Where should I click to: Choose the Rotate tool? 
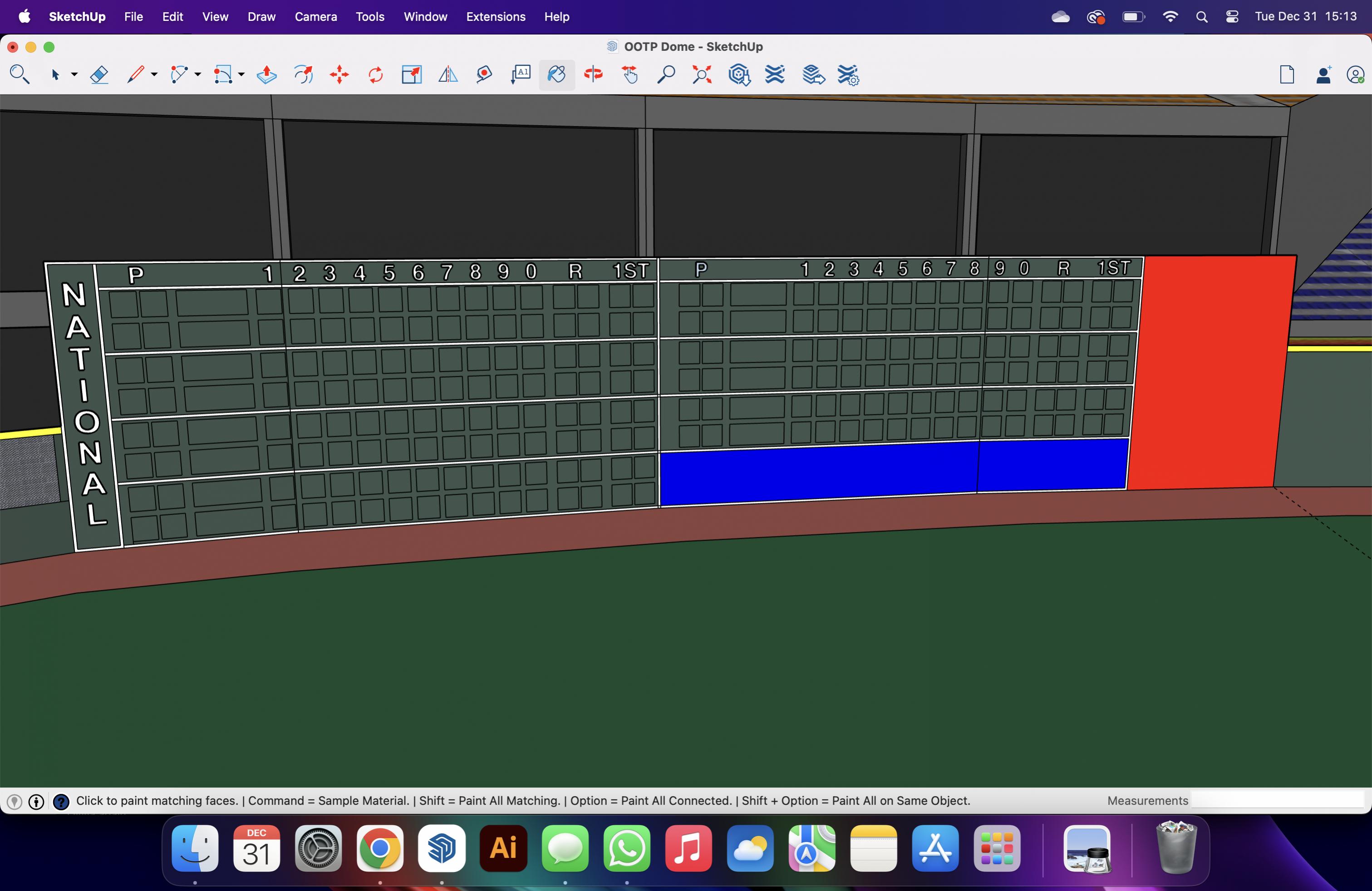point(375,75)
